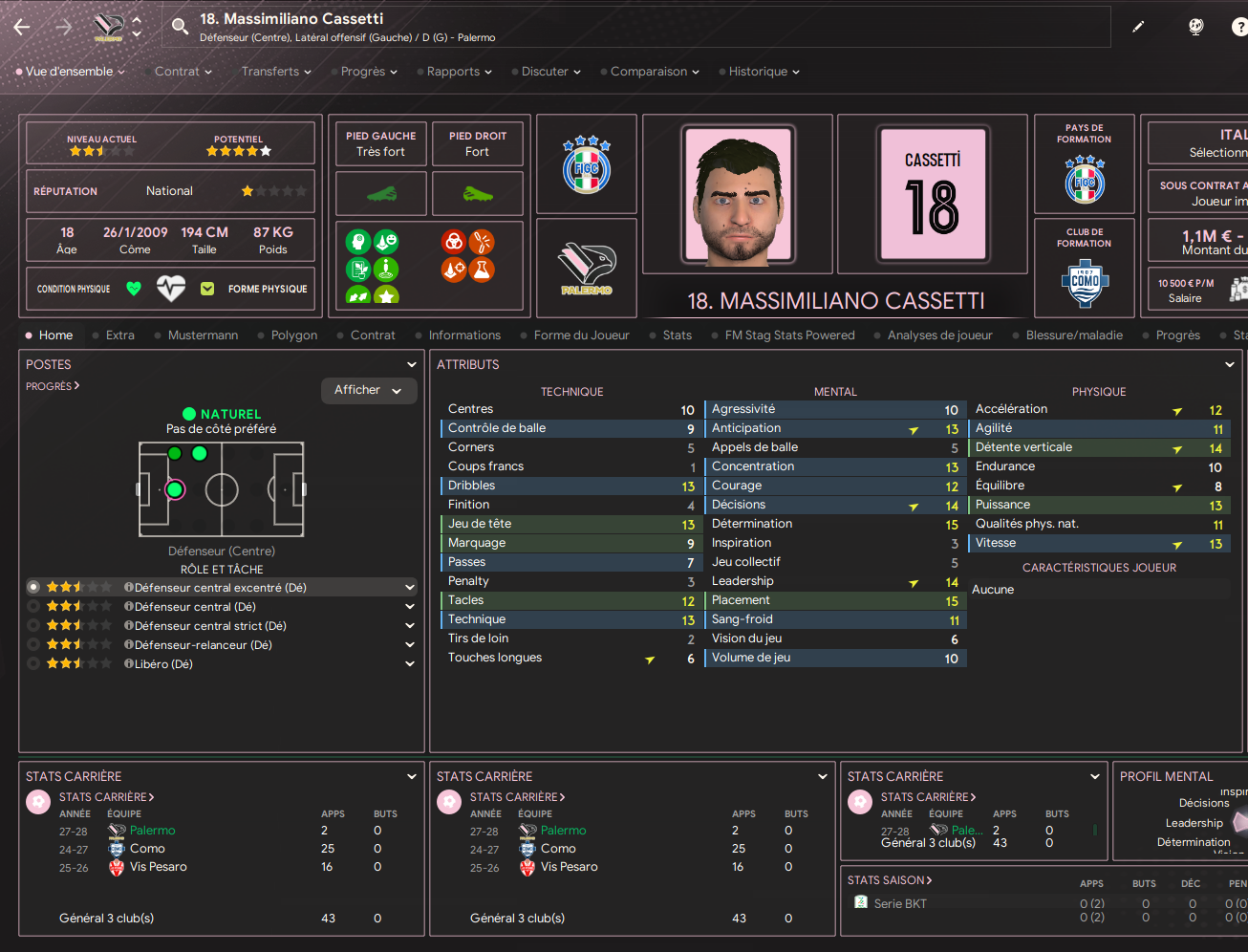1248x952 pixels.
Task: Select Libéro (Dé) role radio button
Action: pos(34,663)
